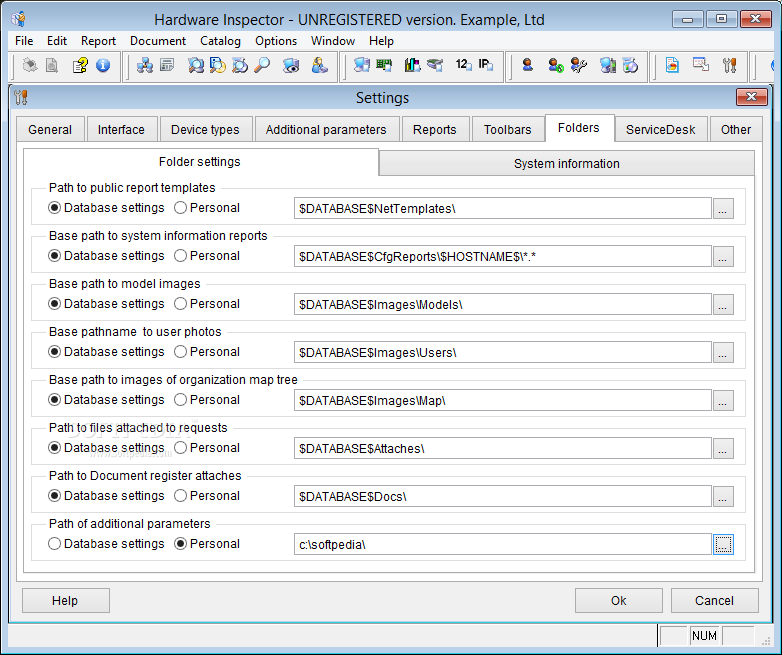This screenshot has height=655, width=782.
Task: Select Personal for user photos pathname
Action: click(x=207, y=351)
